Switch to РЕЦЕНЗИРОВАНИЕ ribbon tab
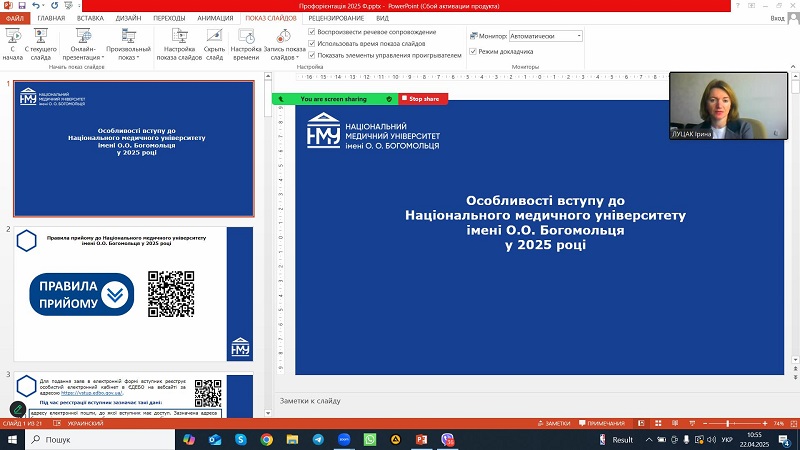The height and width of the screenshot is (450, 800). [336, 18]
